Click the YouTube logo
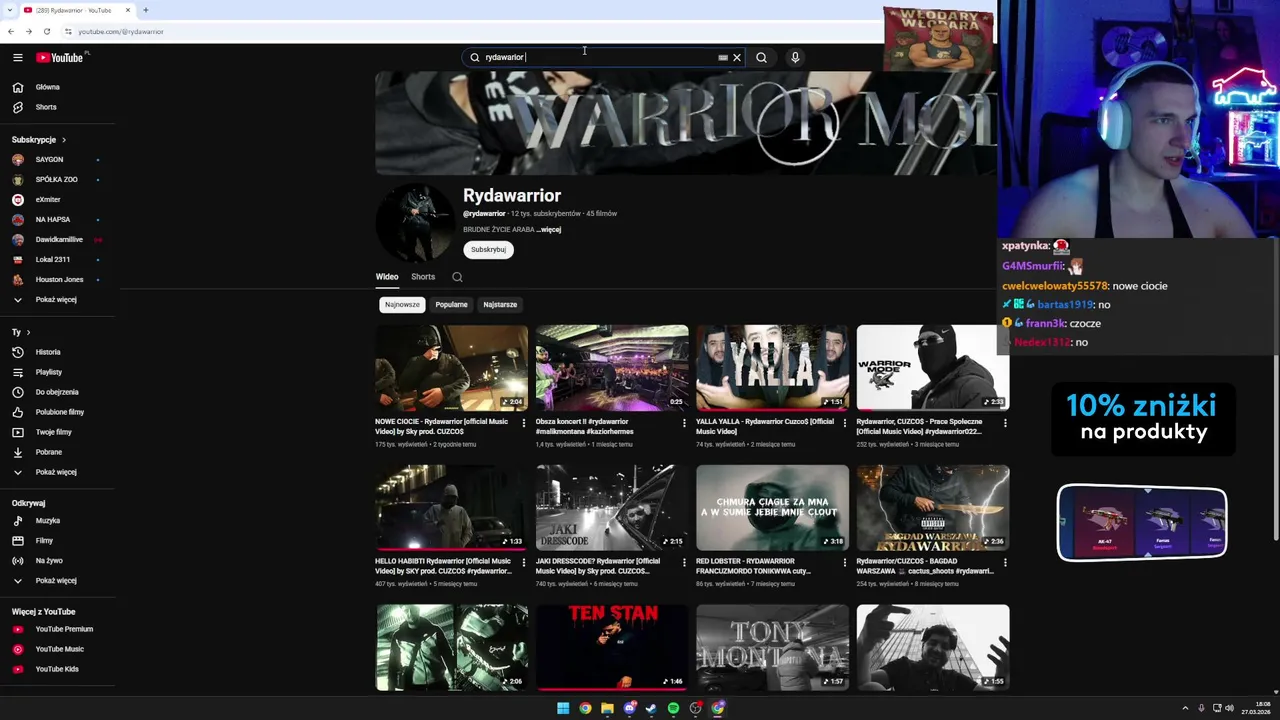 60,58
